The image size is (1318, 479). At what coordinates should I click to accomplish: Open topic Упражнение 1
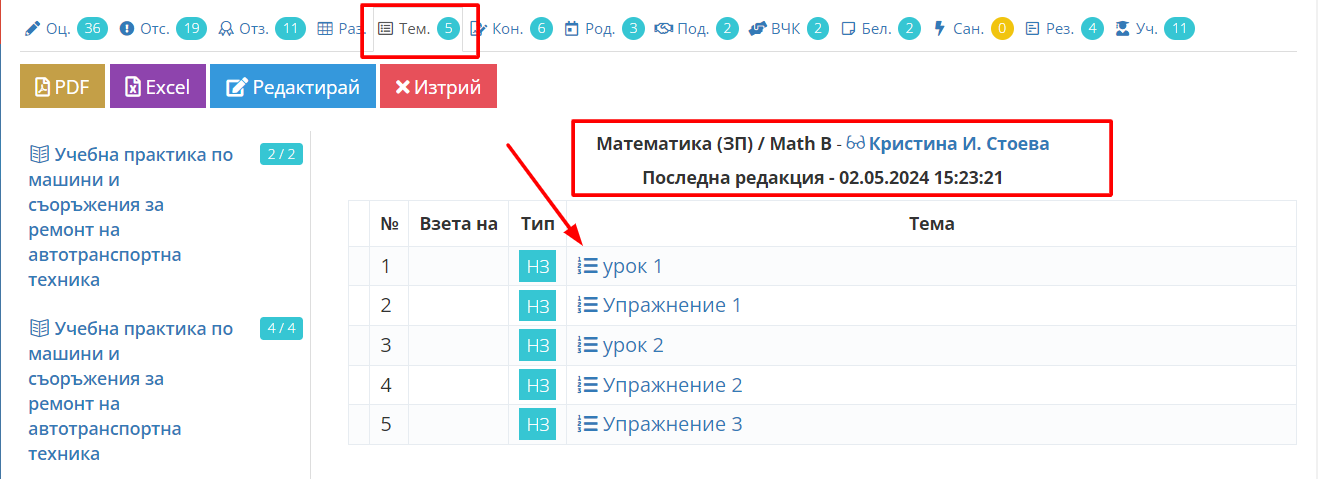671,305
